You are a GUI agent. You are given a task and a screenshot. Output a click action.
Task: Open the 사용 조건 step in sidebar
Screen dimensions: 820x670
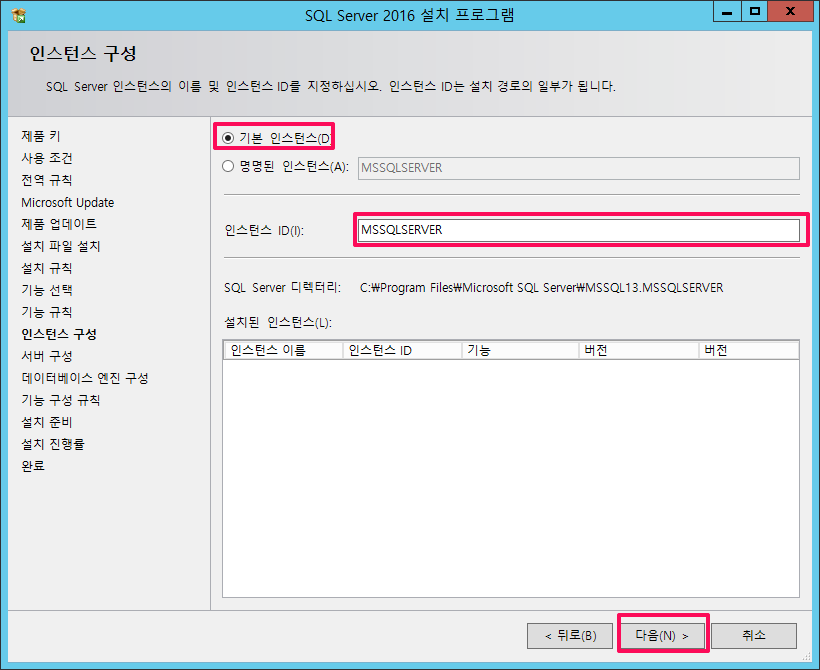point(47,158)
